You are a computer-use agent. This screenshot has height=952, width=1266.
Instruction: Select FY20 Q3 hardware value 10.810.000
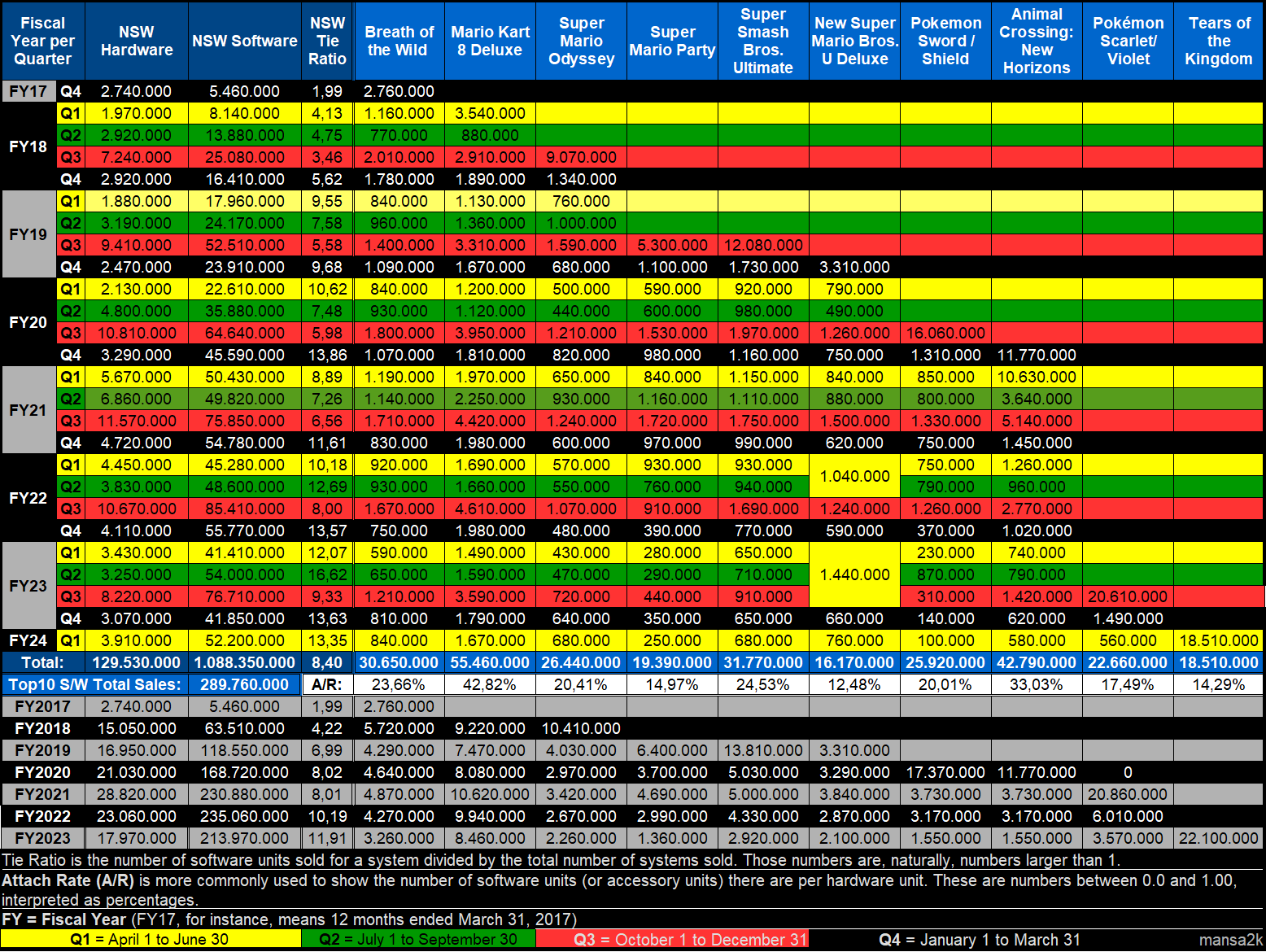[x=137, y=333]
